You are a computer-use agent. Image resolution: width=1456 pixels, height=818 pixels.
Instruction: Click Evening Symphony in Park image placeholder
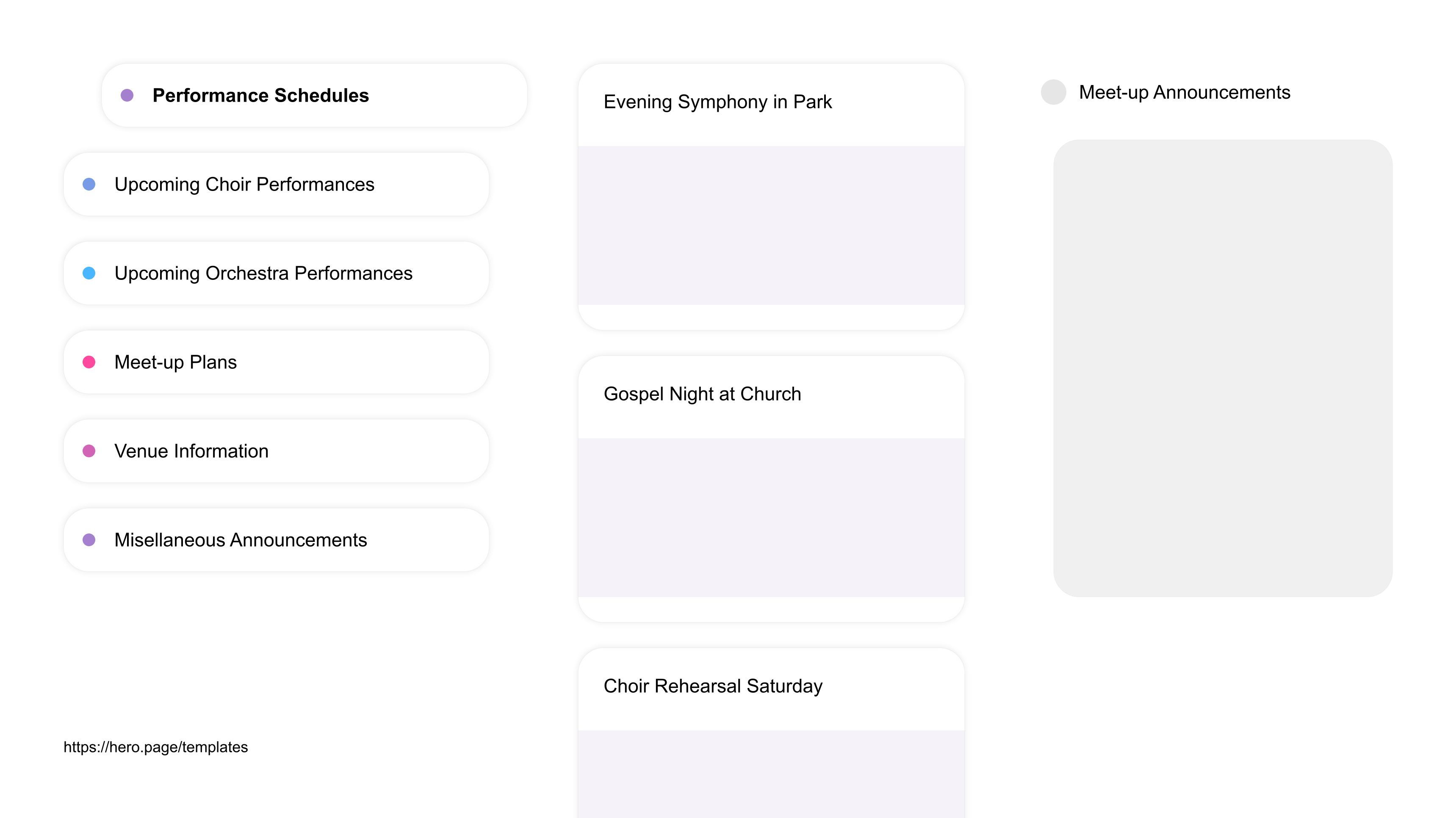click(x=771, y=225)
